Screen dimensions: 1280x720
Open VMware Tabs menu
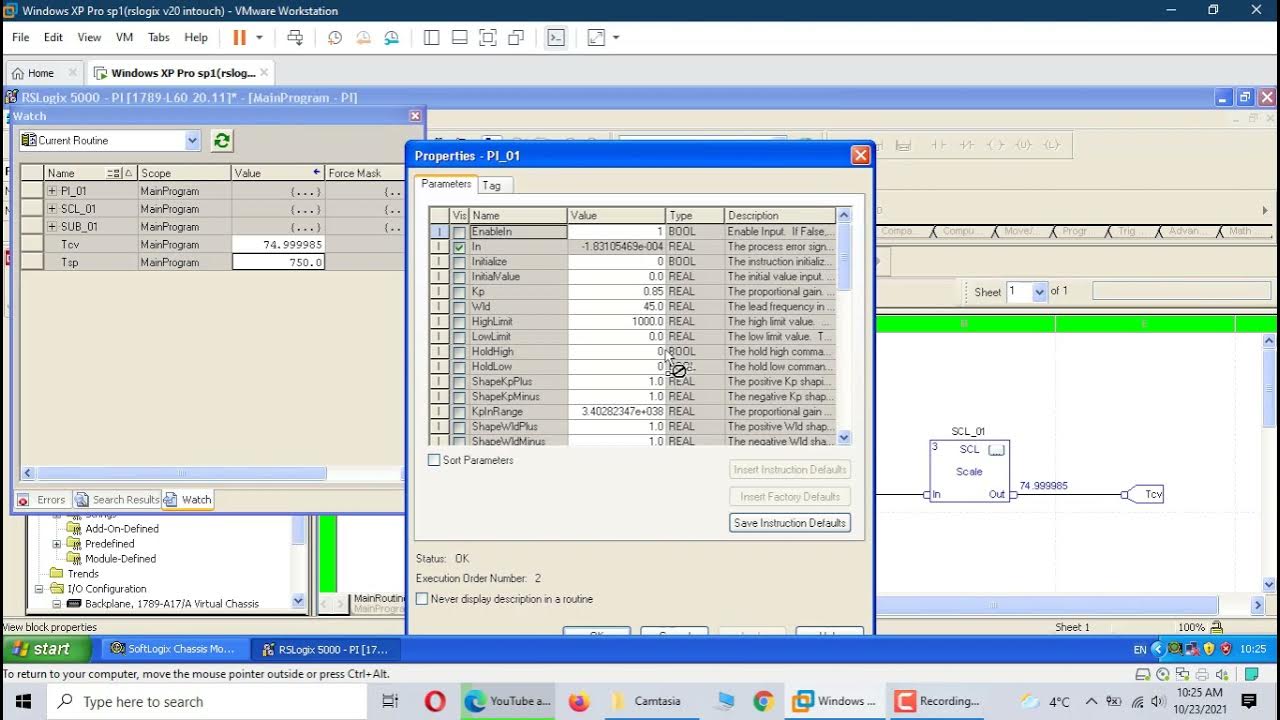tap(159, 37)
